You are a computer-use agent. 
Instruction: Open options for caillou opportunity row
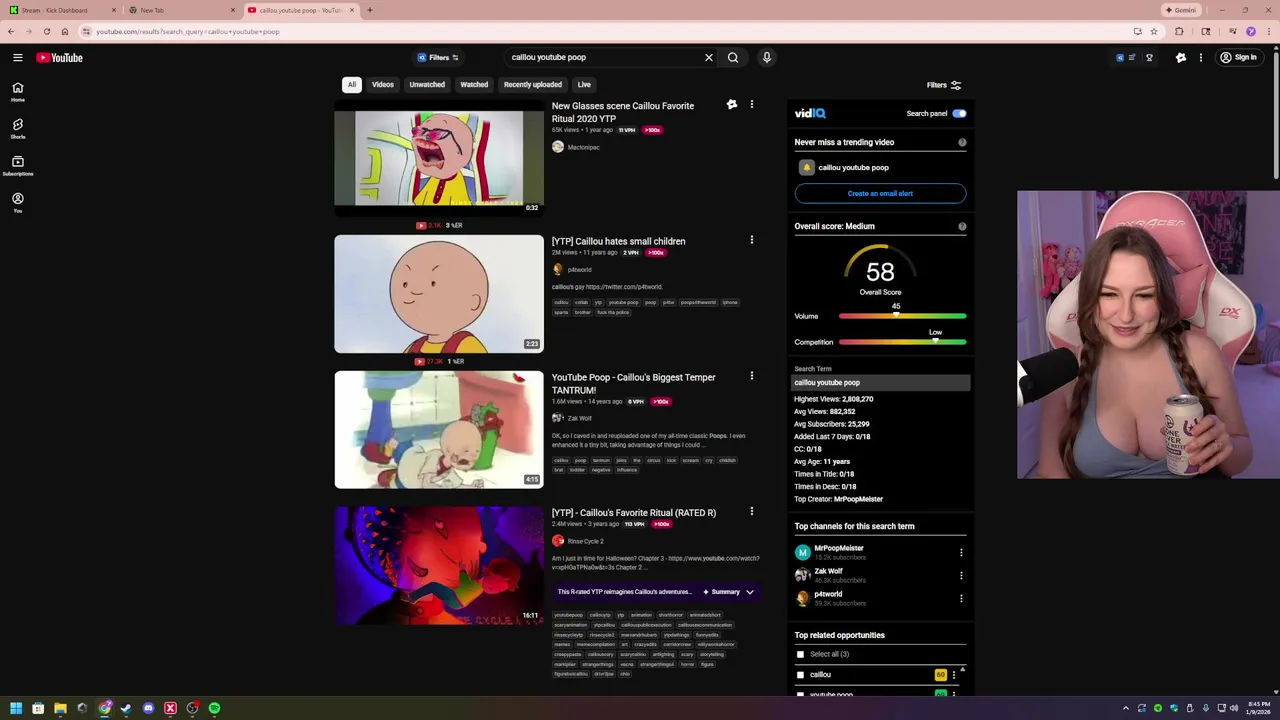(x=954, y=675)
